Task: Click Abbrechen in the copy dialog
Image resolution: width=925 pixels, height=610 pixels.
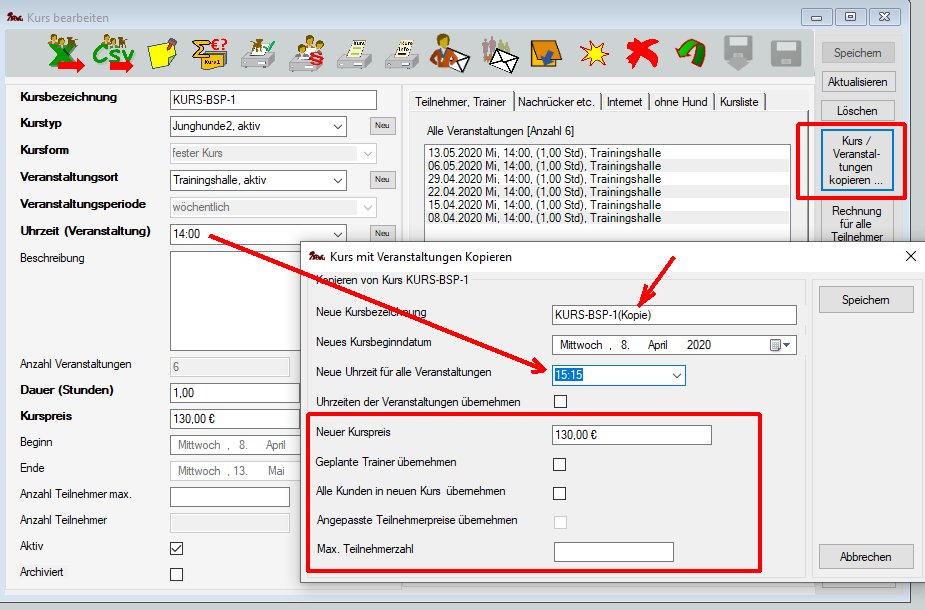Action: coord(865,556)
